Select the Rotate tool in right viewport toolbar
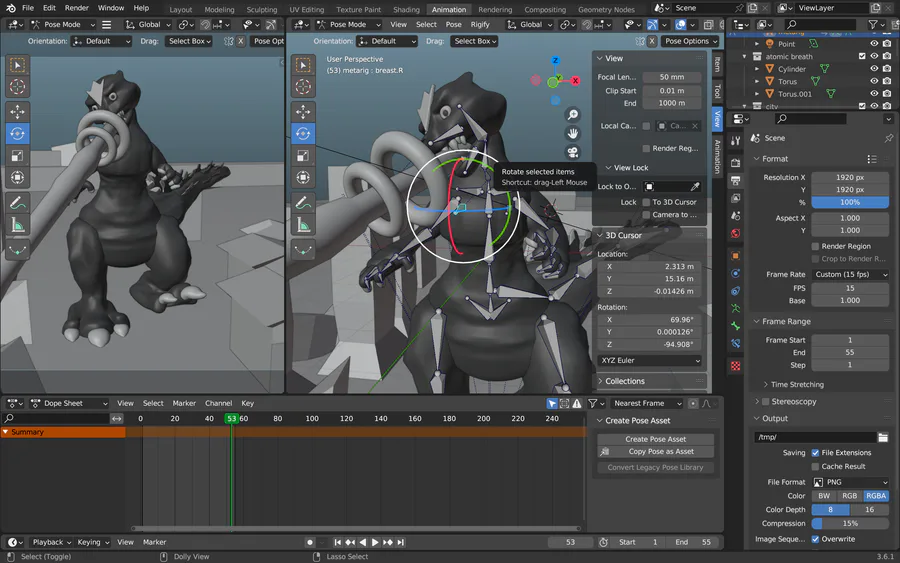900x563 pixels. pyautogui.click(x=303, y=133)
